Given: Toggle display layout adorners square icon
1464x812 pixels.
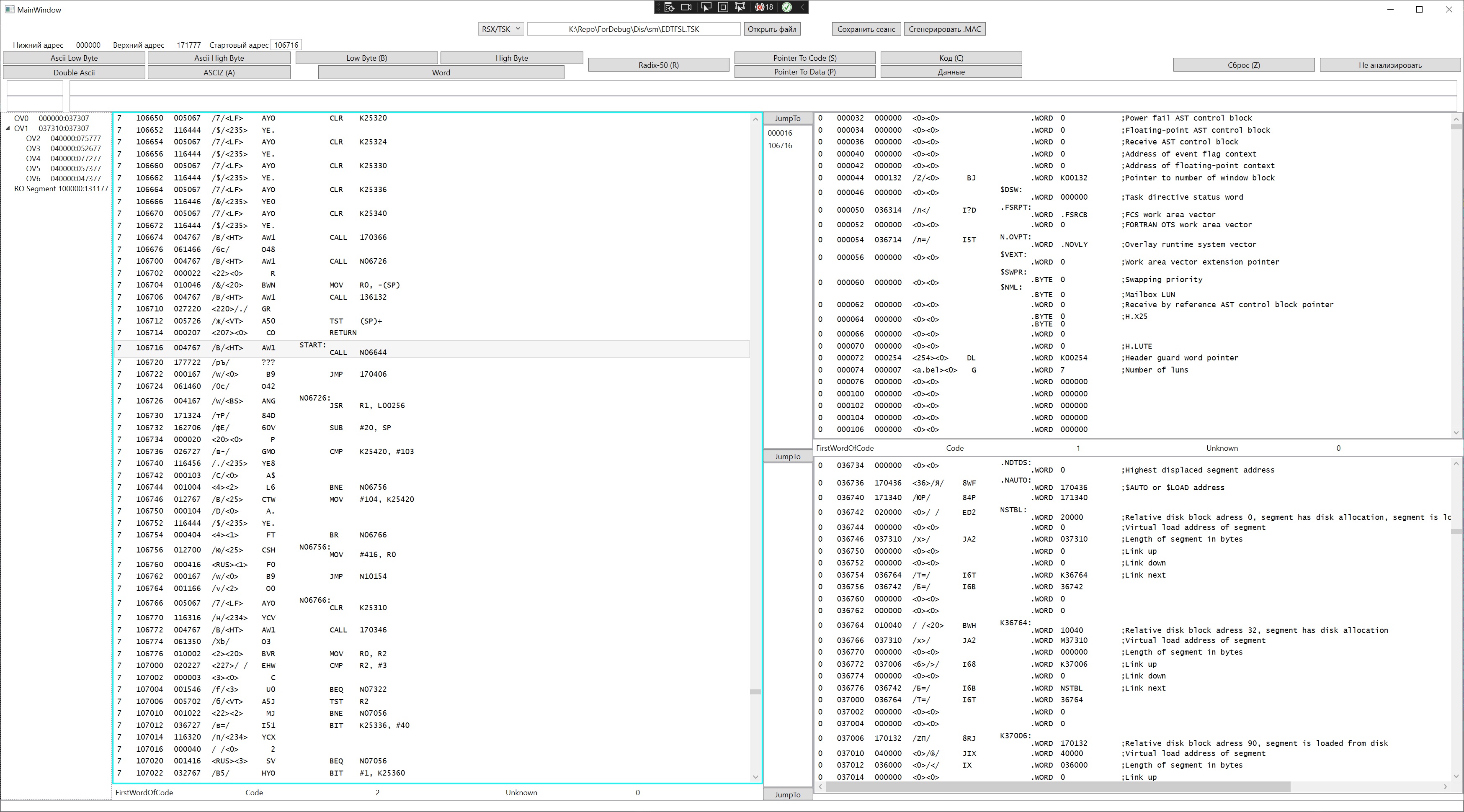Looking at the screenshot, I should point(723,8).
